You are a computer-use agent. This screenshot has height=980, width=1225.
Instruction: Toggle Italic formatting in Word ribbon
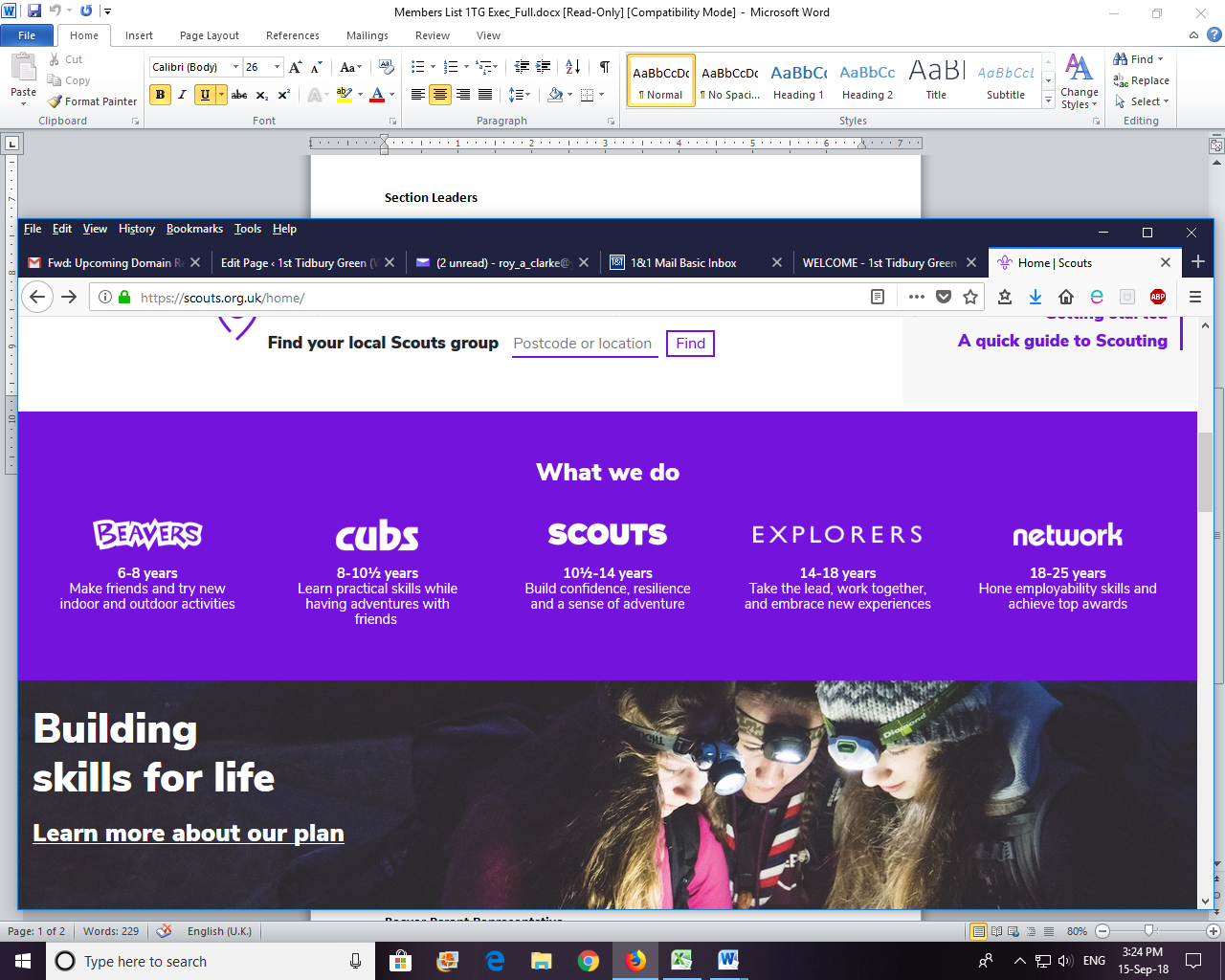(182, 95)
